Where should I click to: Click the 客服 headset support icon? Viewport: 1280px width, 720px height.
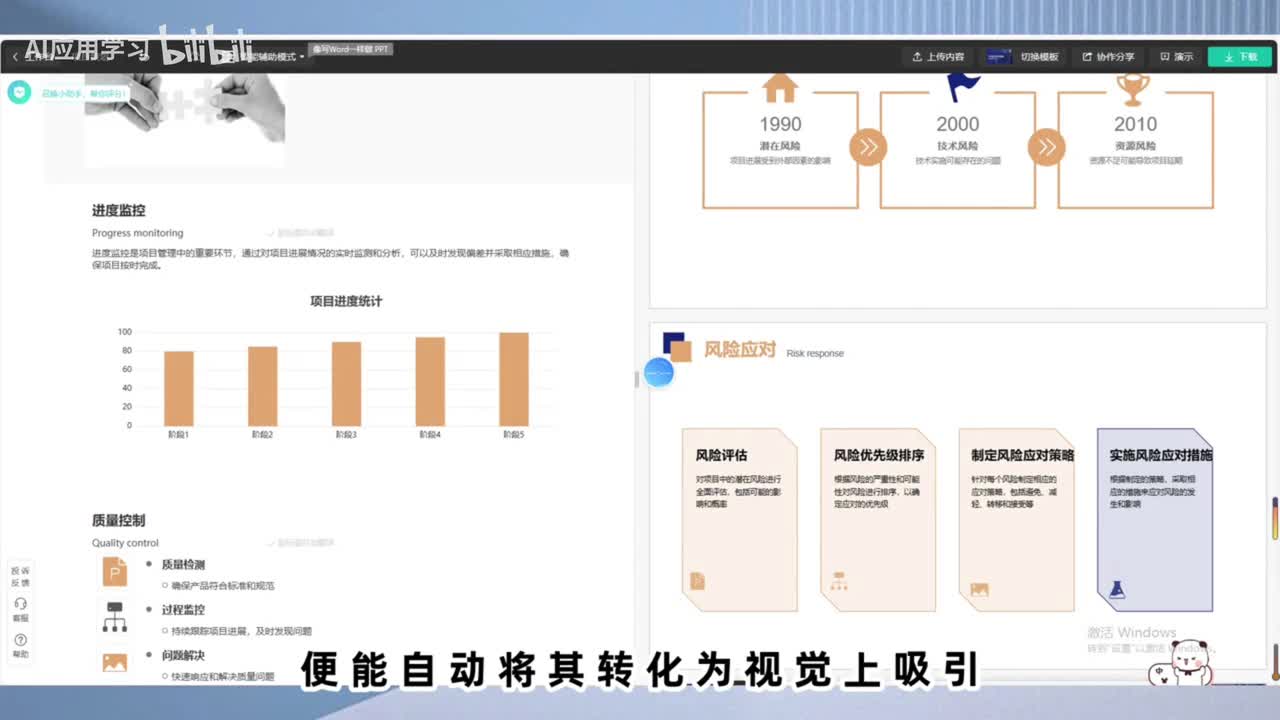click(x=20, y=606)
